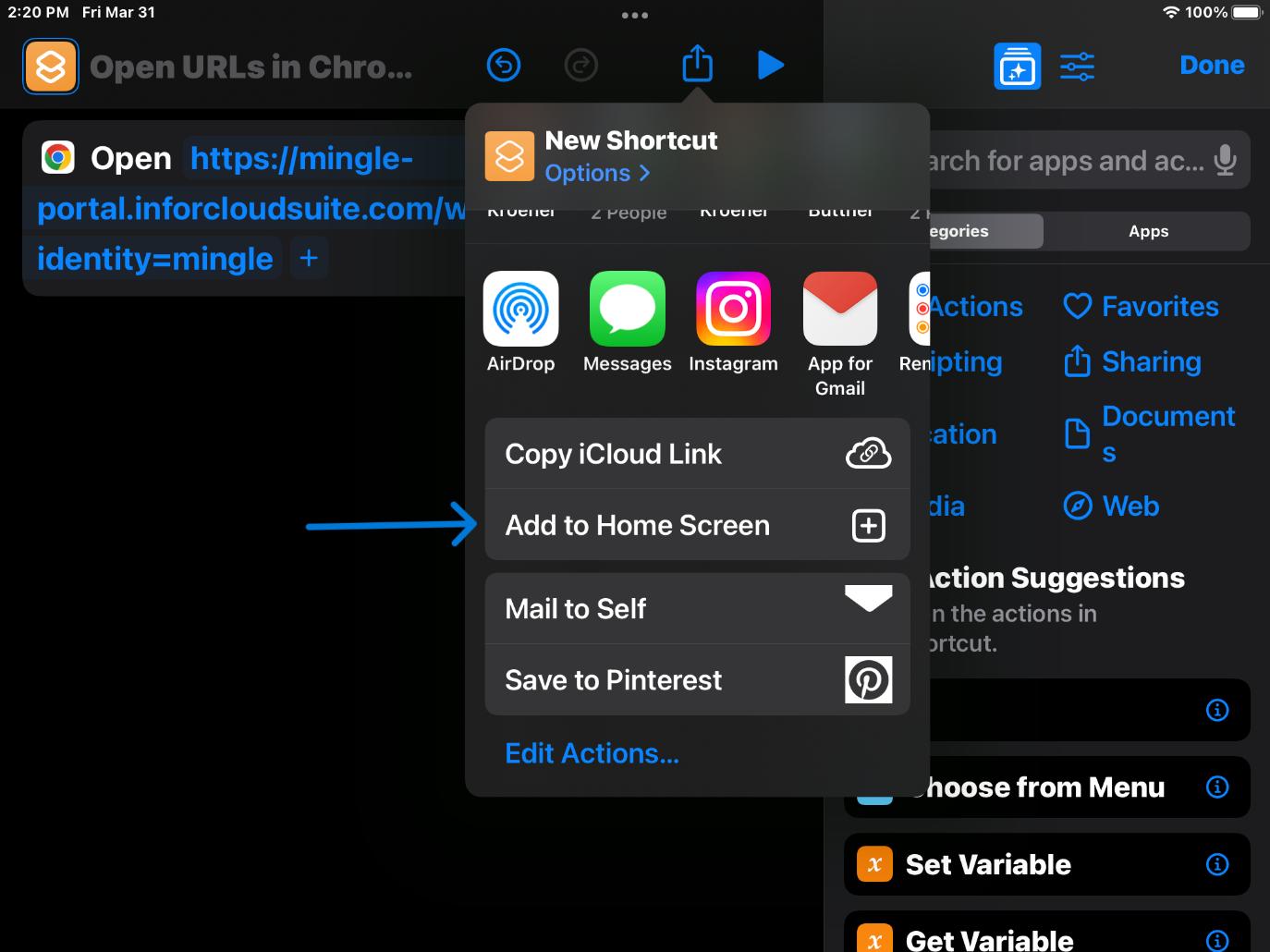Select Mail to Self action
Screen dimensions: 1270x952
[x=698, y=608]
